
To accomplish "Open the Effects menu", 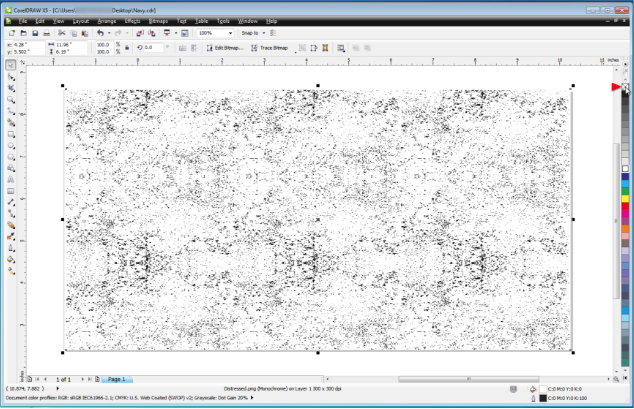I will coord(133,21).
